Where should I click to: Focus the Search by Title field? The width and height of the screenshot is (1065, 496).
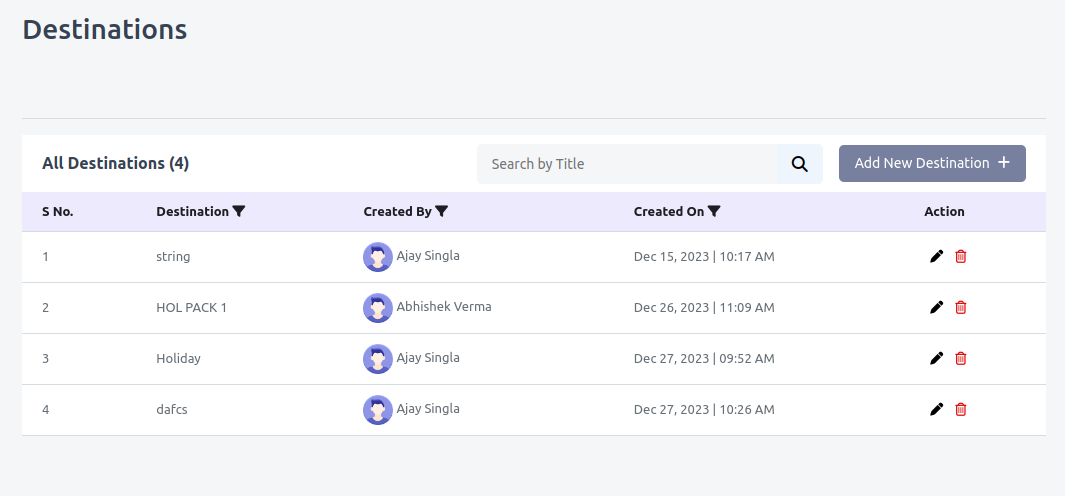point(627,164)
